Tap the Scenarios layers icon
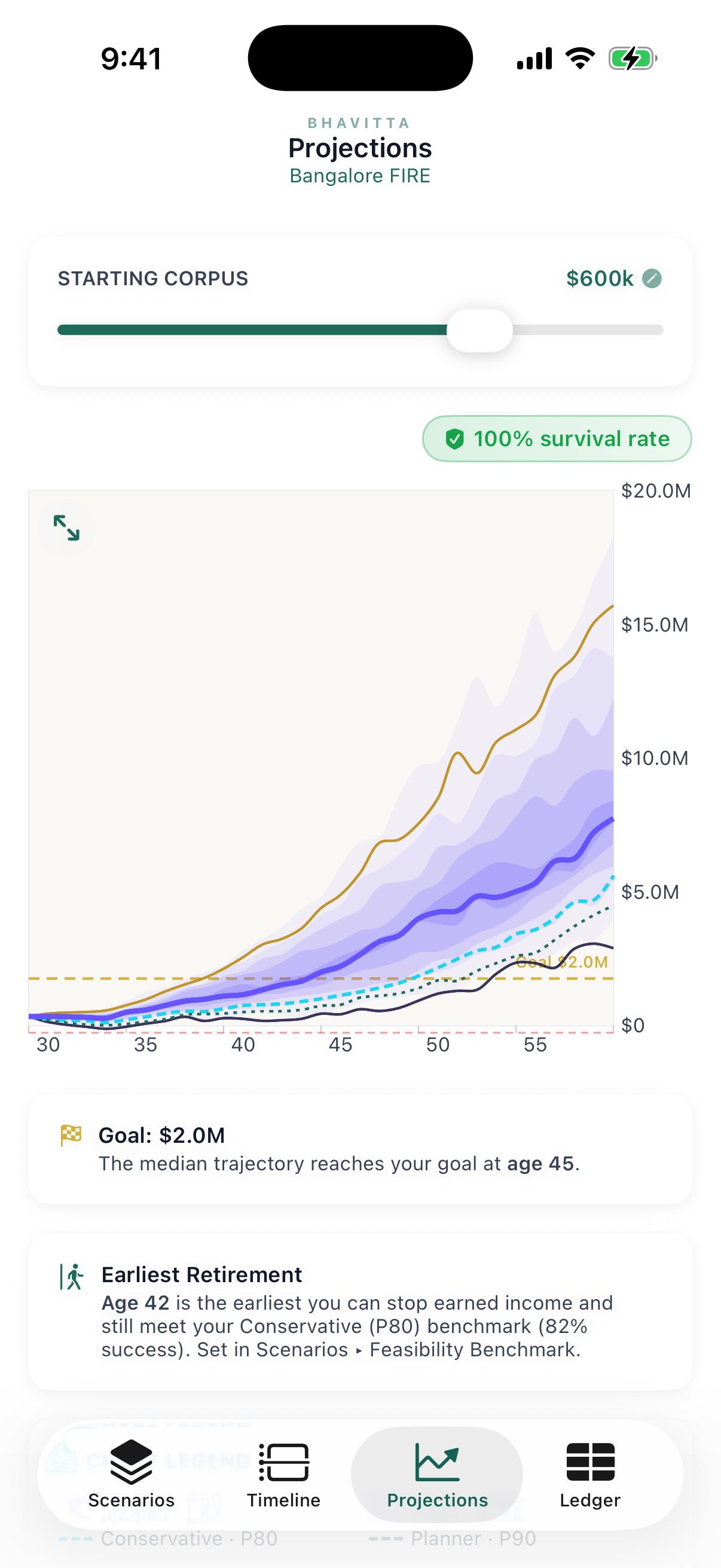This screenshot has width=721, height=1568. pos(132,1462)
